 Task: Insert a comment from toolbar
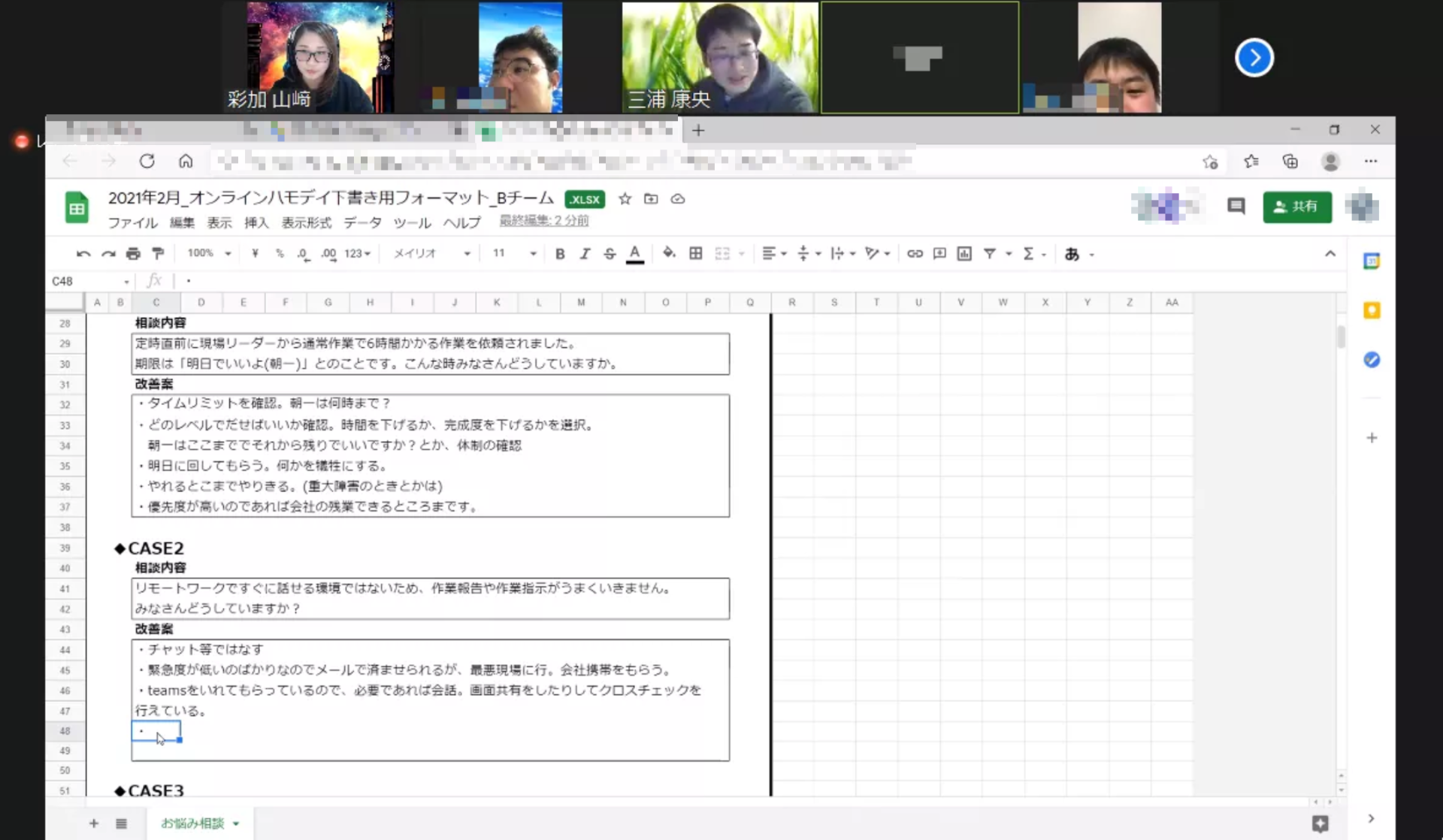pos(939,254)
